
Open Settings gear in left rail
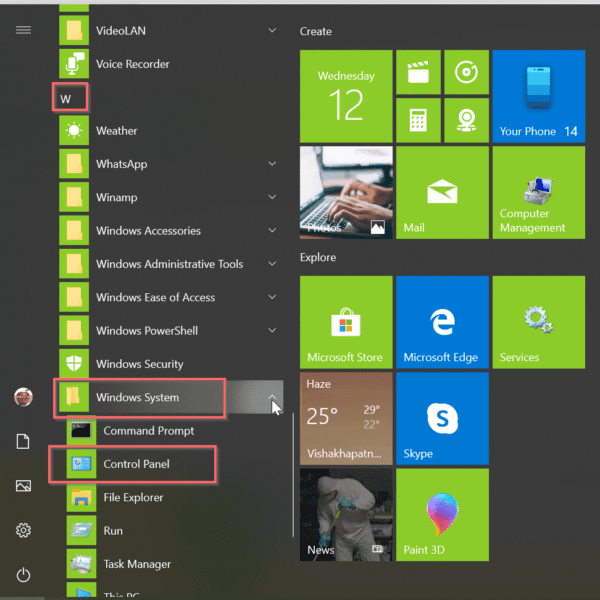(23, 530)
